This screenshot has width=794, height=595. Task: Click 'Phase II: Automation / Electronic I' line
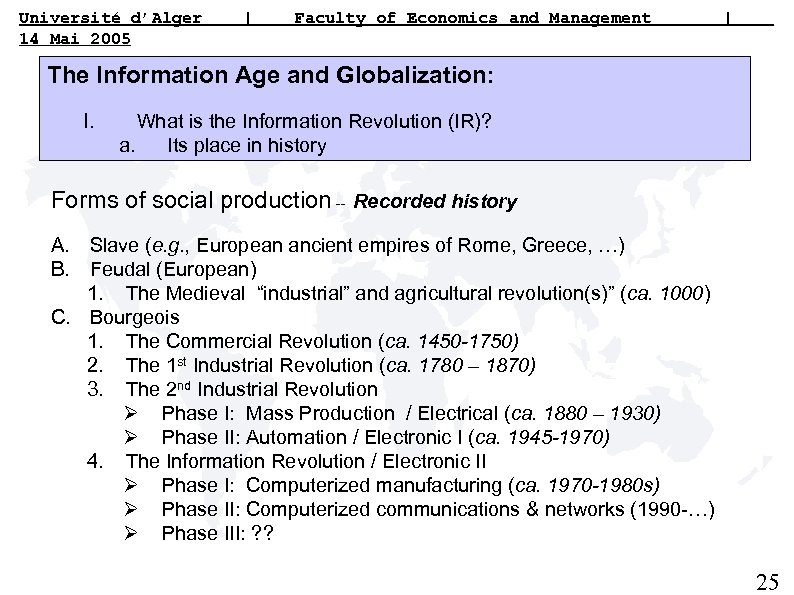(x=385, y=438)
